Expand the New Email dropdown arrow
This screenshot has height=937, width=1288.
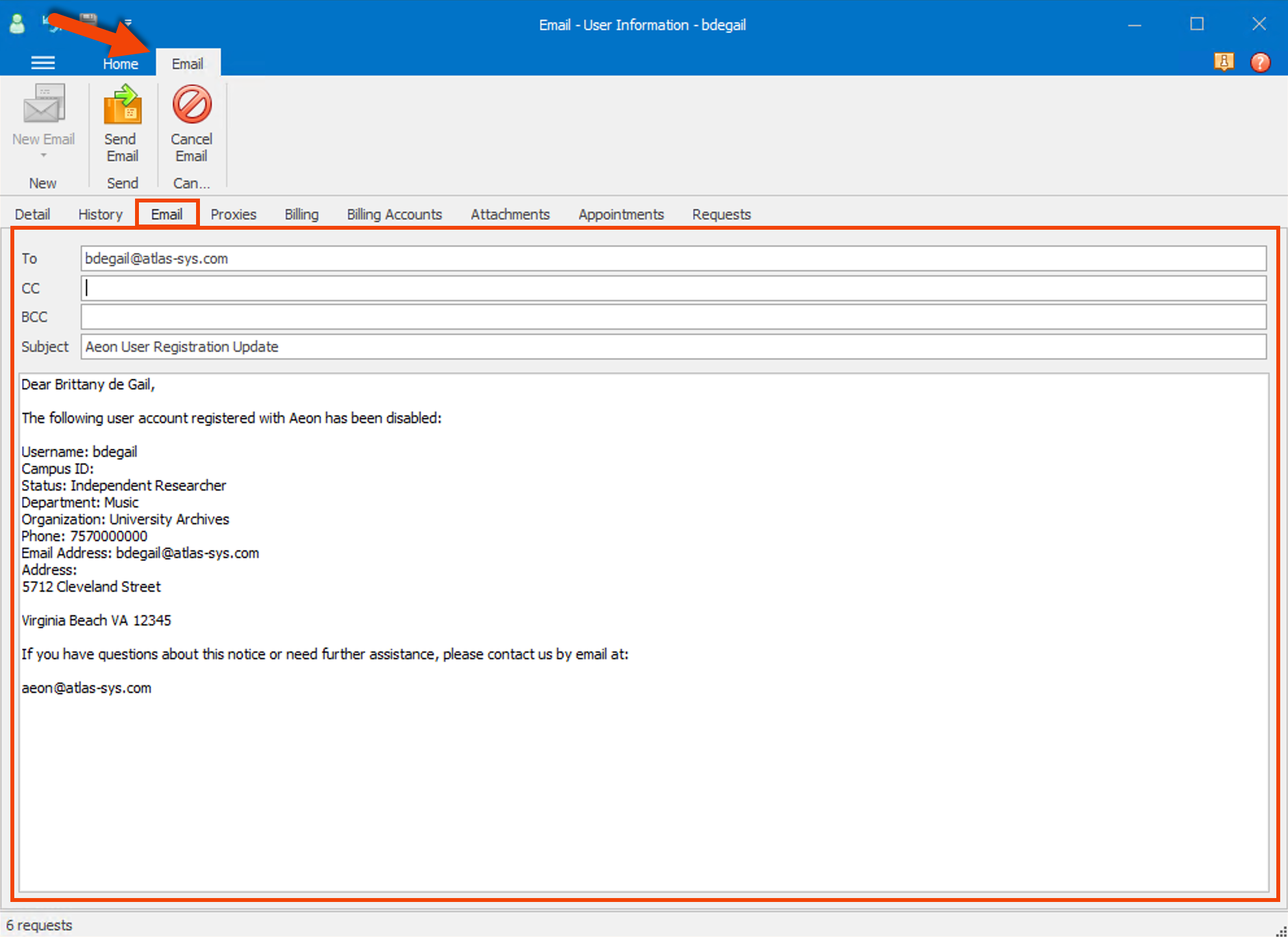(x=43, y=156)
